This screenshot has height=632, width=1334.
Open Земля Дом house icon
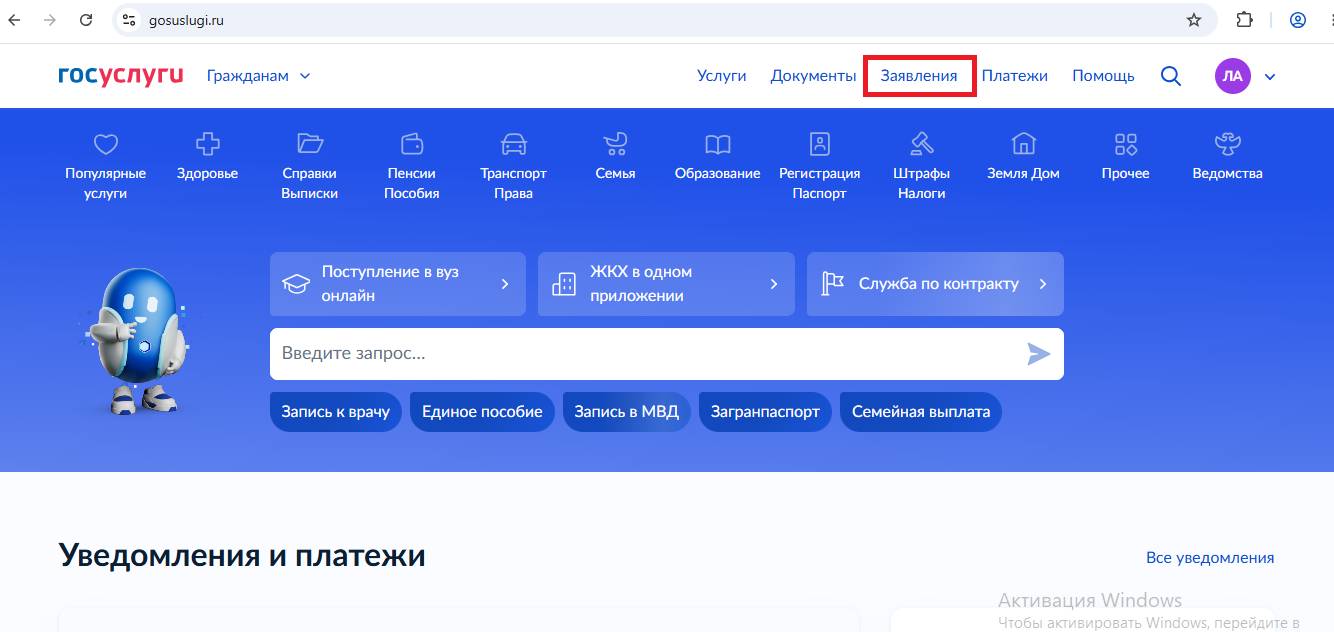[1023, 144]
